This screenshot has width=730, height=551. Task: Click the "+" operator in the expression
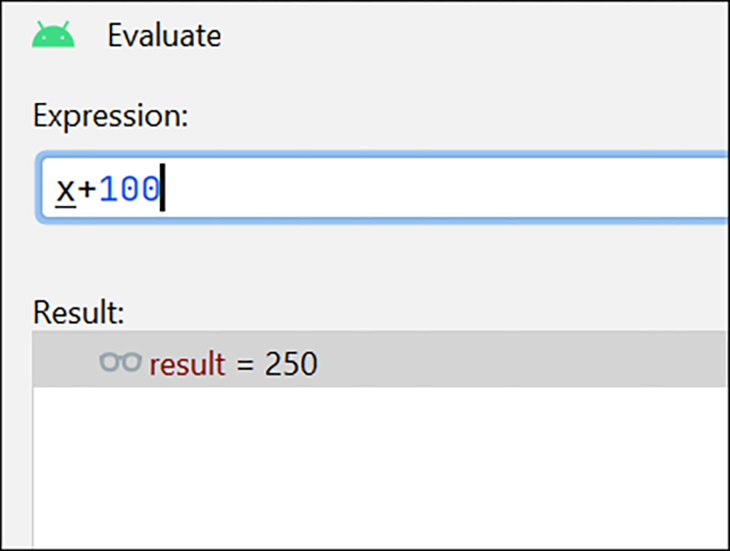87,189
